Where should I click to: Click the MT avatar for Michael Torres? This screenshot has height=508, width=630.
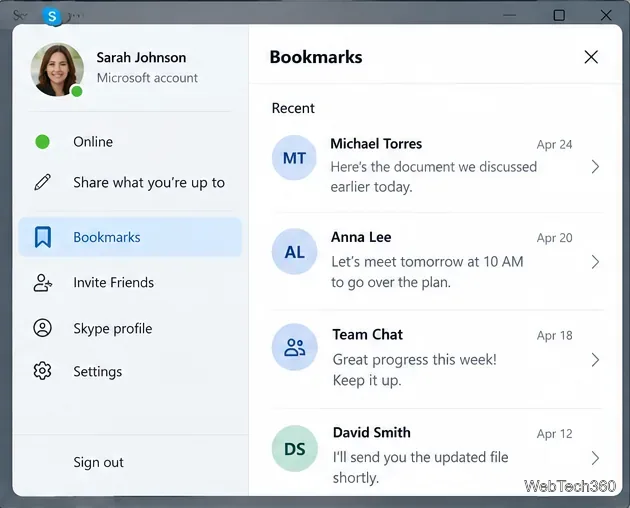[295, 158]
